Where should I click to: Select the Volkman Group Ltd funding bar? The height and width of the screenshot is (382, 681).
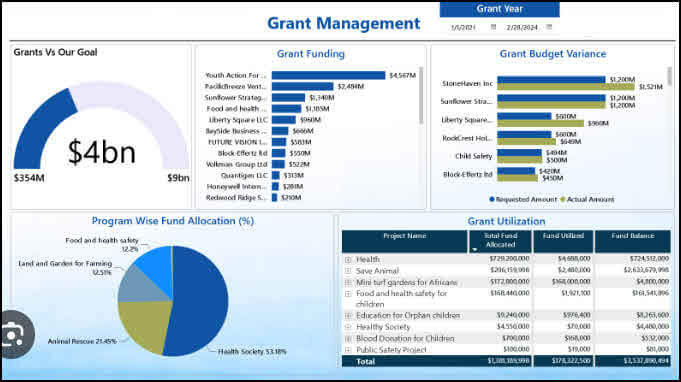pos(278,164)
